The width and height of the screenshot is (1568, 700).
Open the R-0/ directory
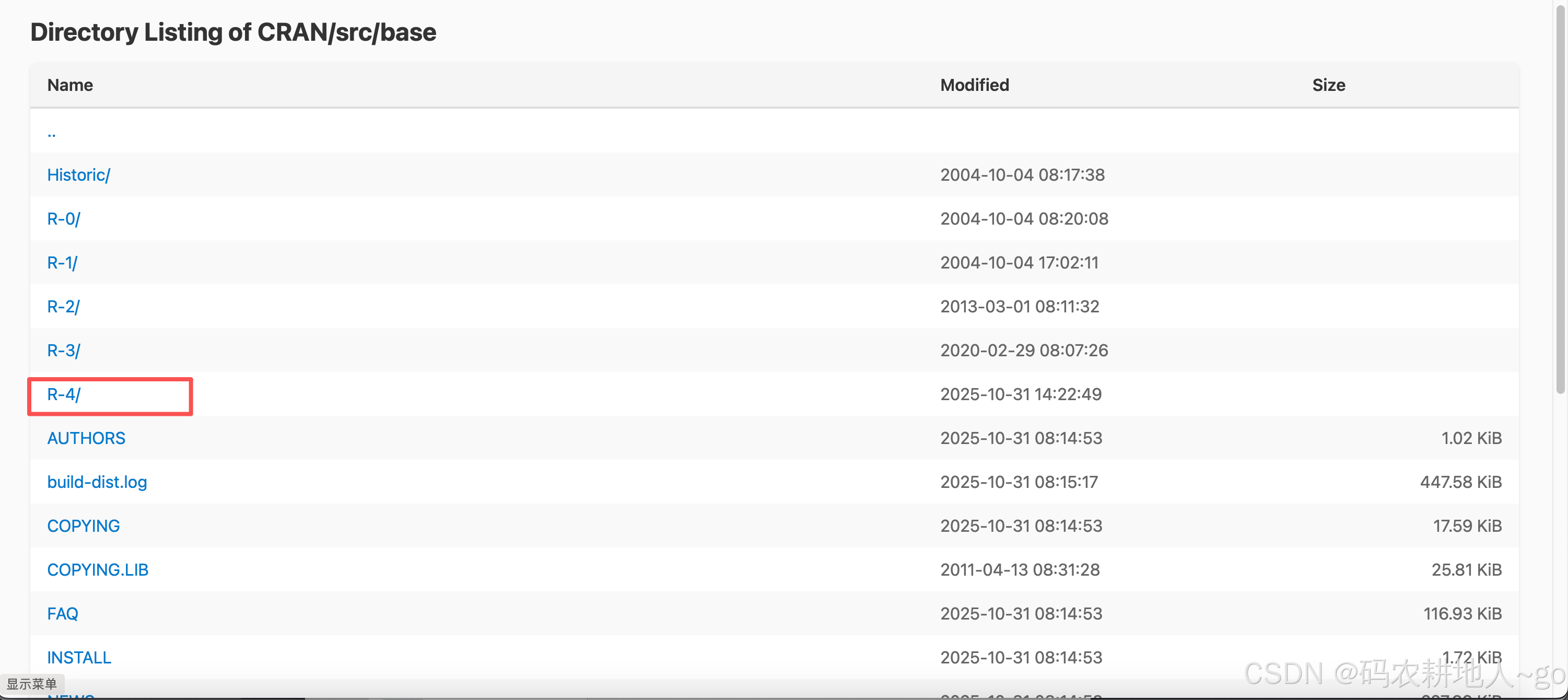[x=63, y=218]
